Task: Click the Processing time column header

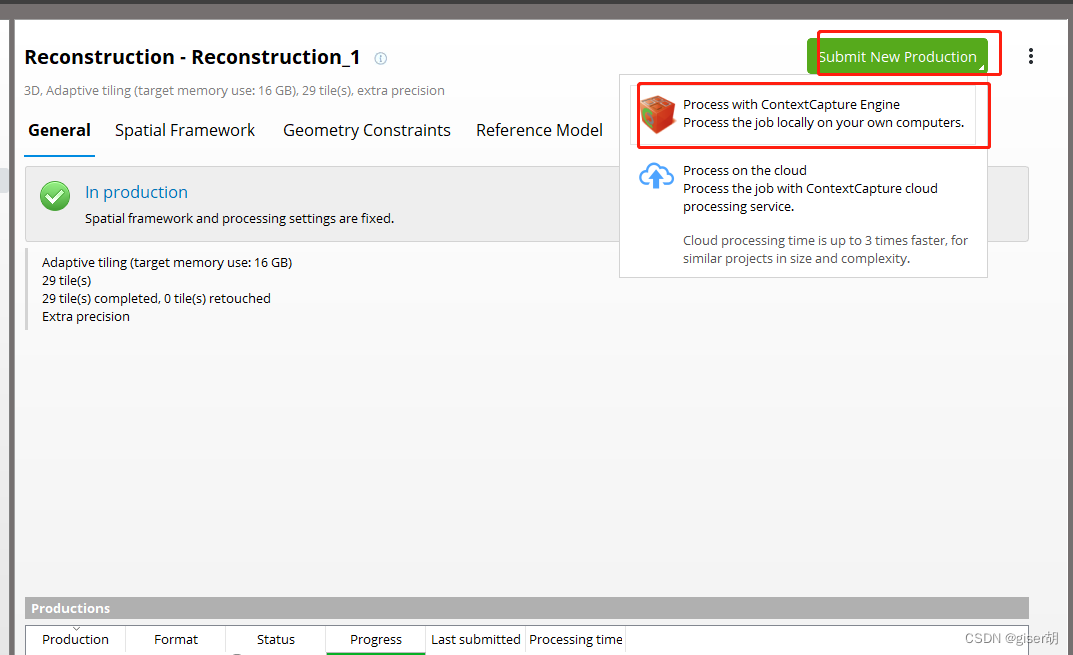Action: pyautogui.click(x=576, y=639)
